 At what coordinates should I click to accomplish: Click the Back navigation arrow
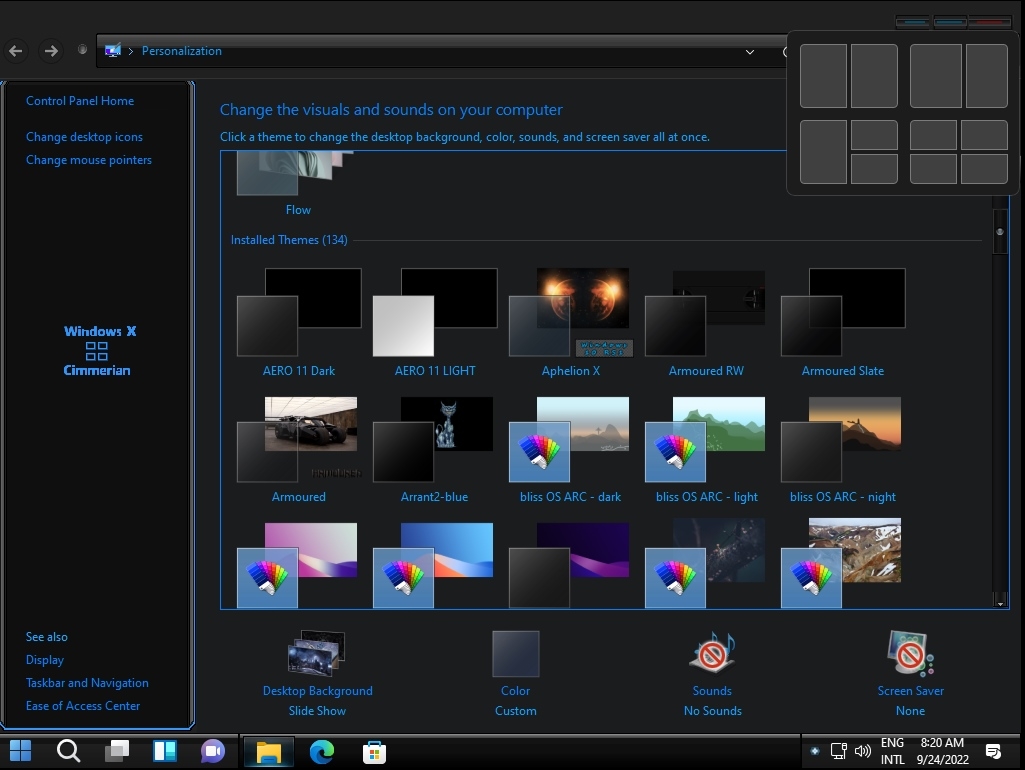(x=16, y=51)
